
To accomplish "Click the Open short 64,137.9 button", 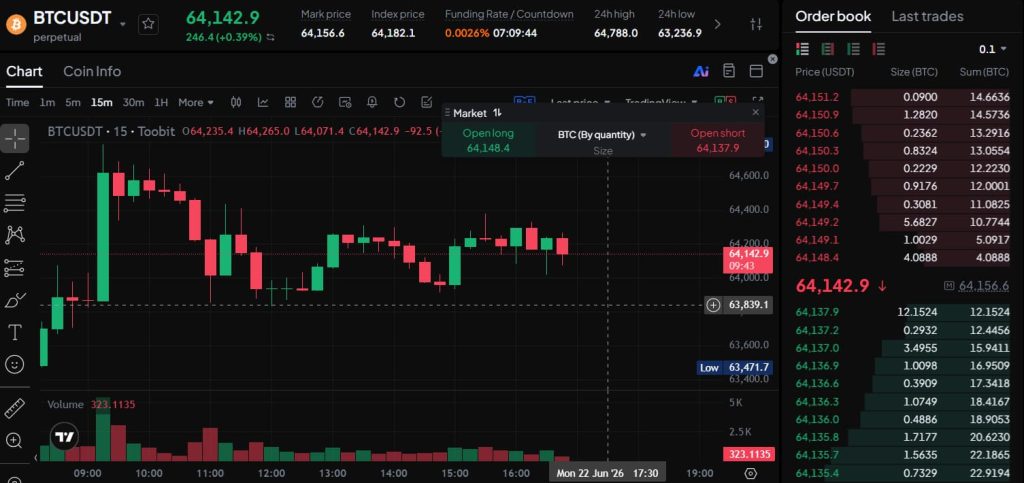I will (x=718, y=140).
